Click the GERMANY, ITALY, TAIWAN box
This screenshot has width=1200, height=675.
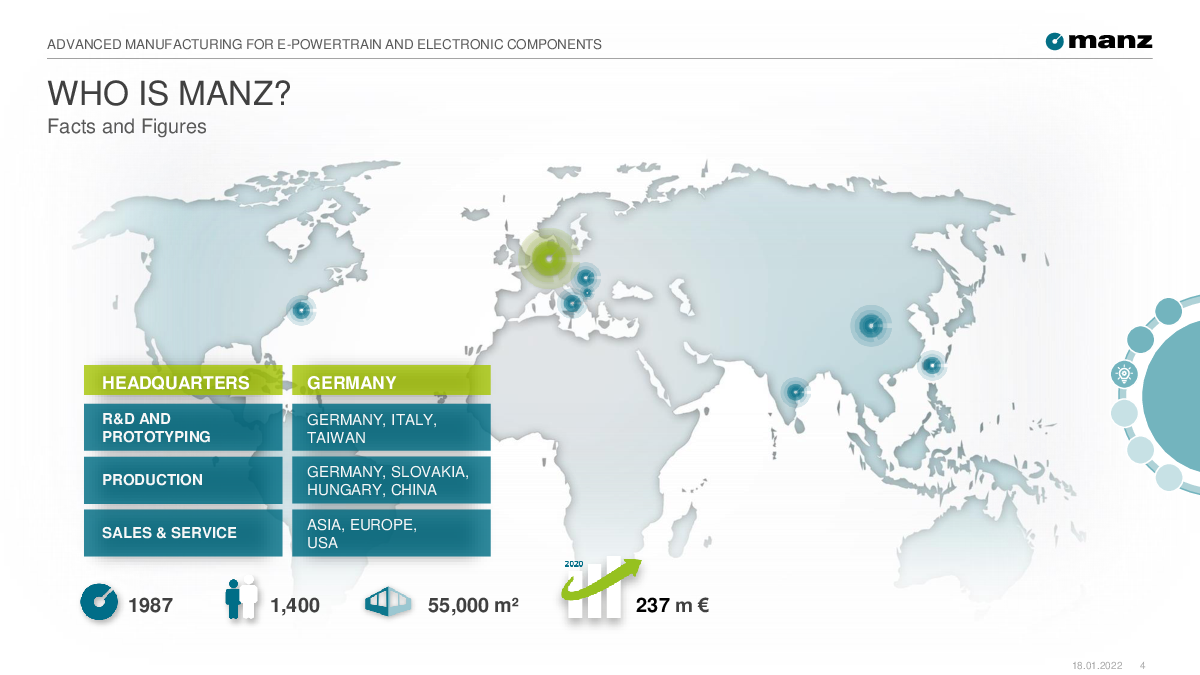[x=391, y=427]
